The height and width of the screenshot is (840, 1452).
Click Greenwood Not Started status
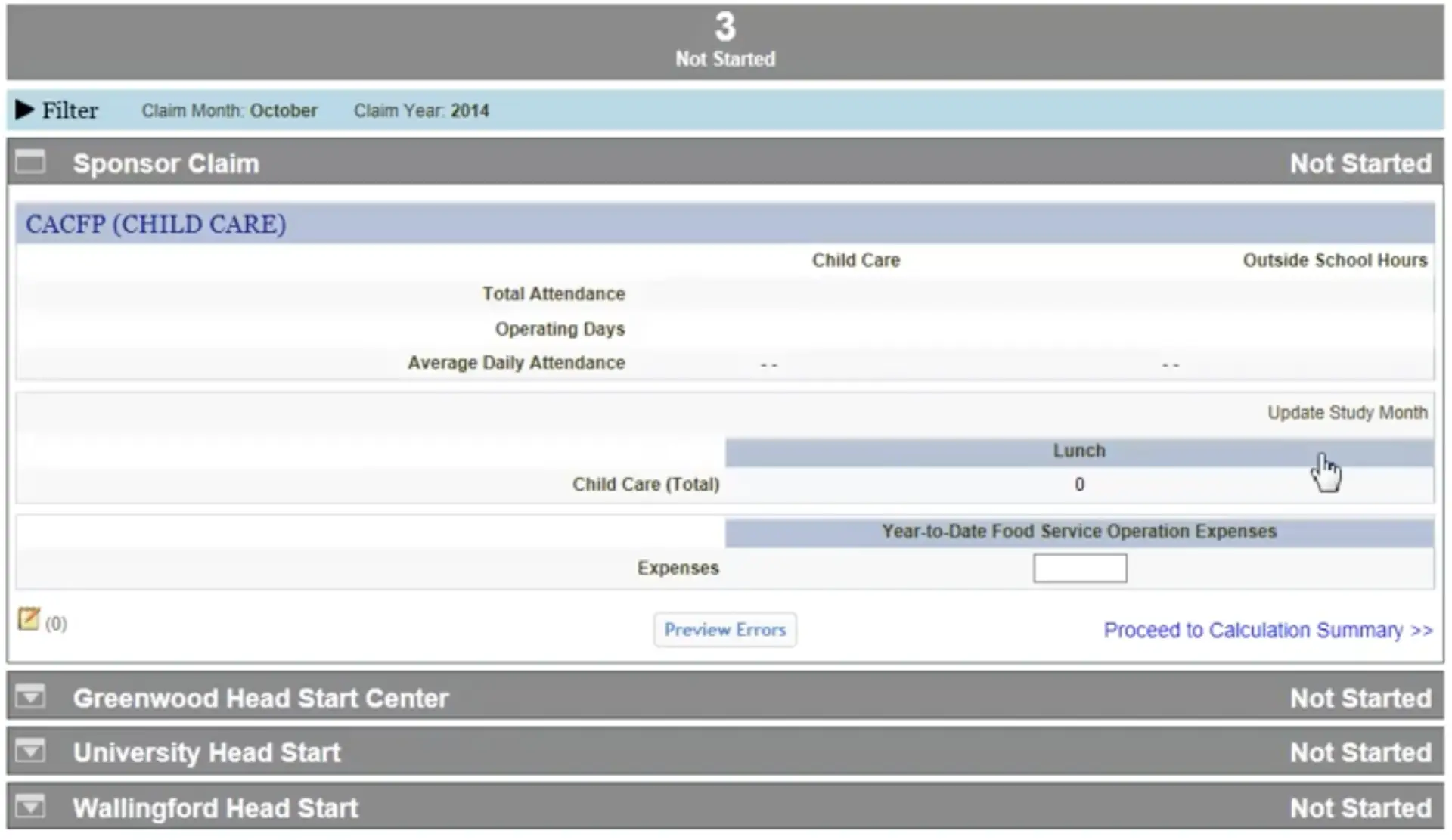(1361, 698)
